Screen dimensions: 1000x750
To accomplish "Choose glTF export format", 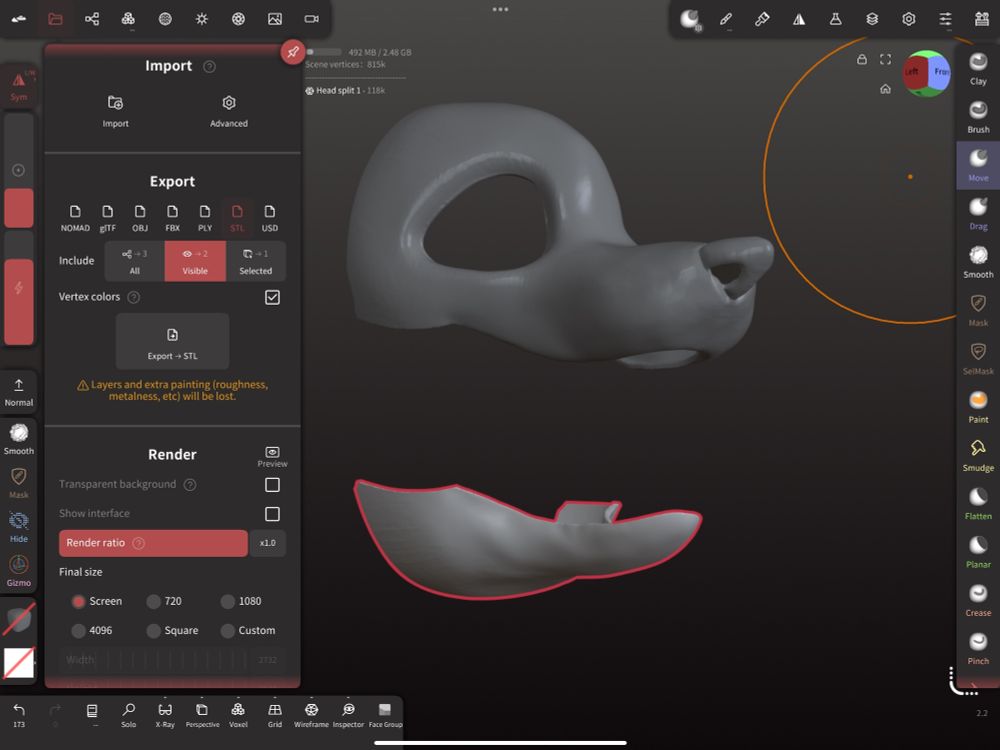I will pyautogui.click(x=108, y=218).
